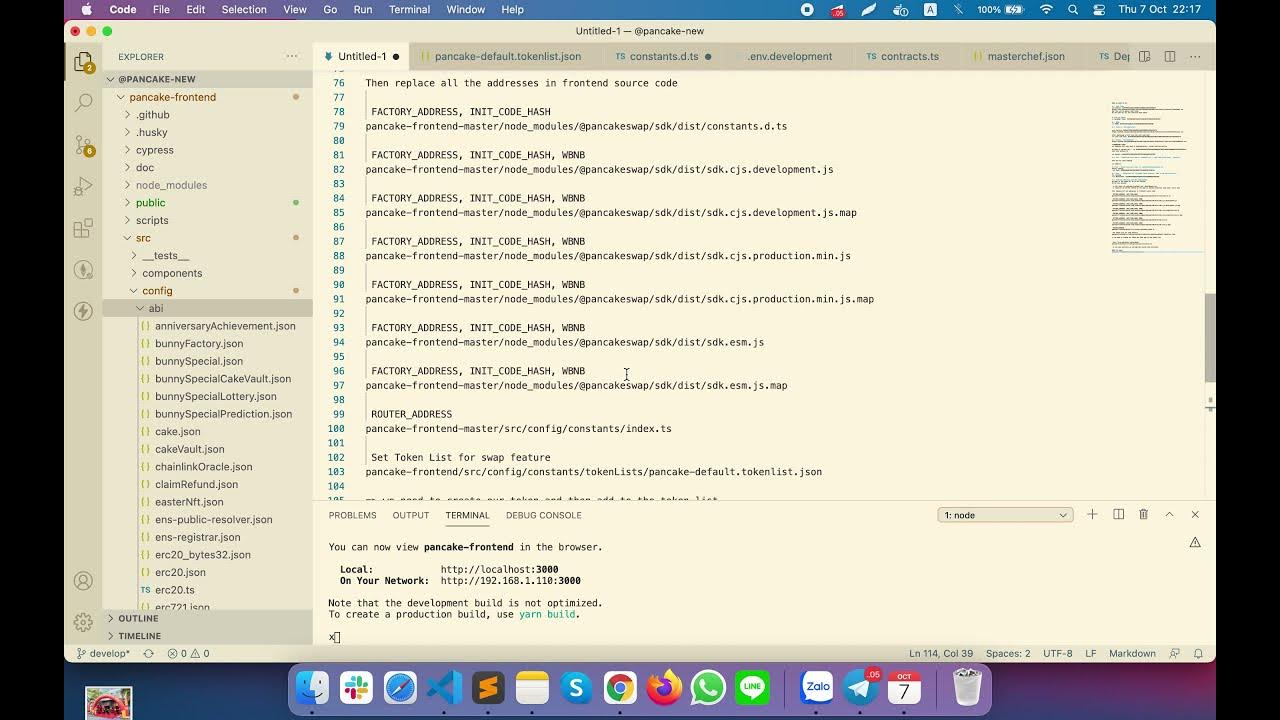Add a new terminal with plus icon

(1092, 514)
